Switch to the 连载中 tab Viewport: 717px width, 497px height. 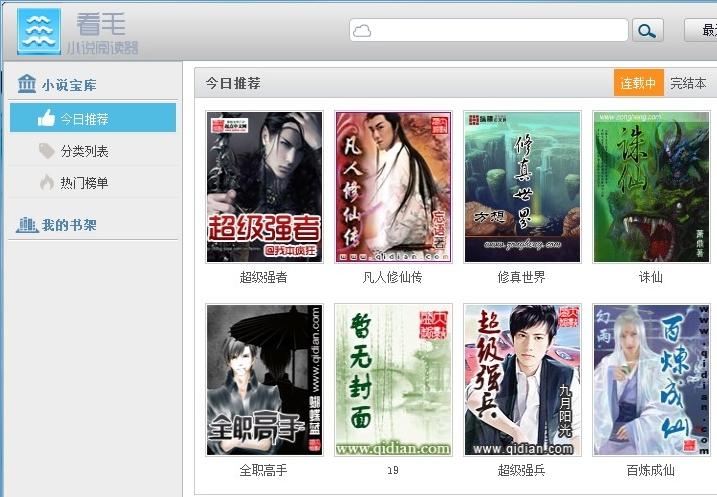pos(638,83)
